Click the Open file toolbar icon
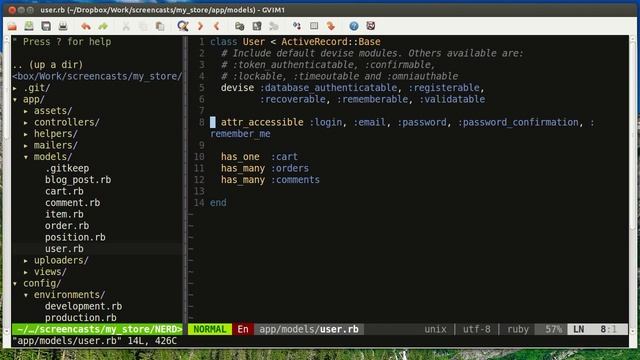 pos(12,26)
